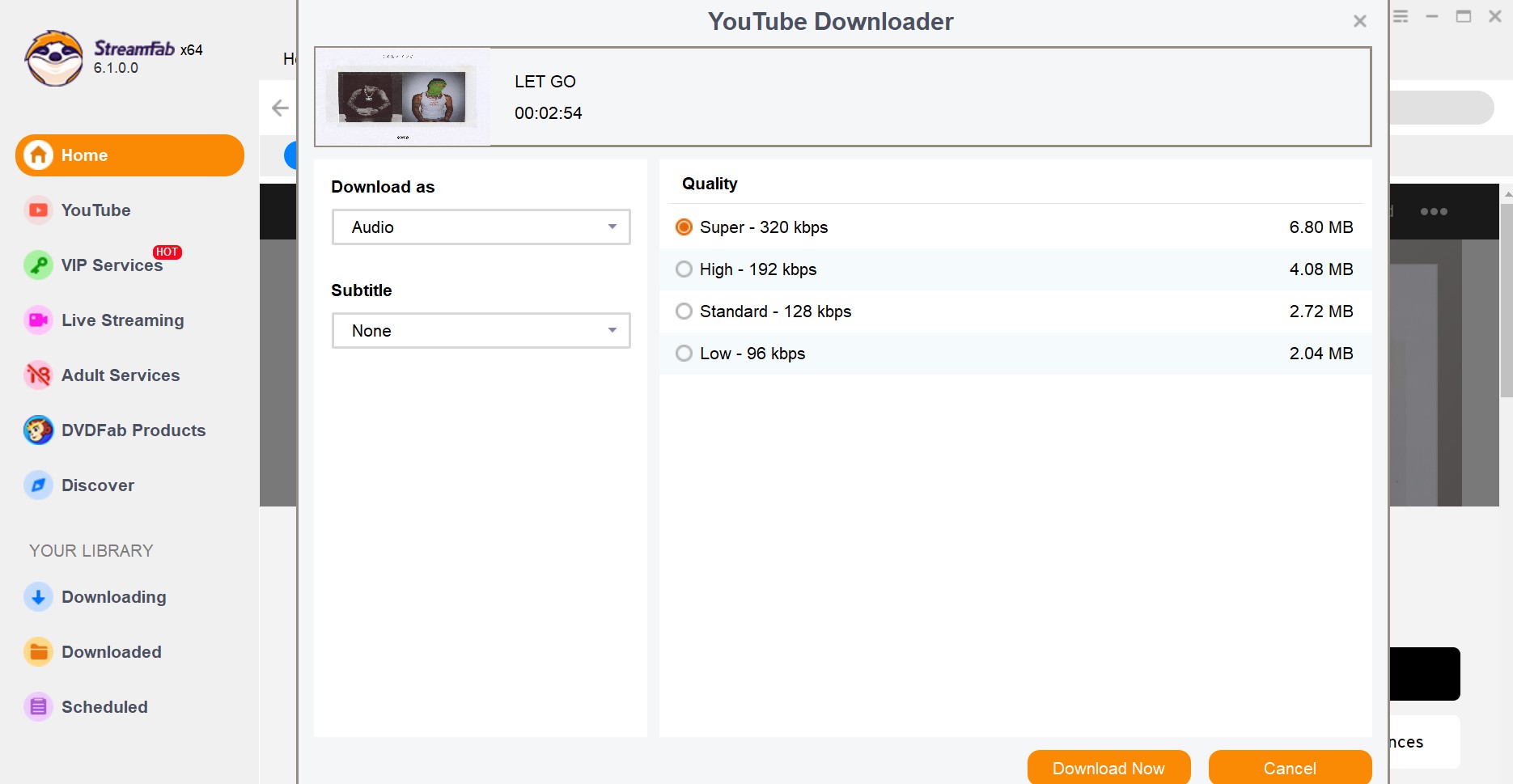Click the Adult Services icon
This screenshot has width=1513, height=784.
coord(38,375)
